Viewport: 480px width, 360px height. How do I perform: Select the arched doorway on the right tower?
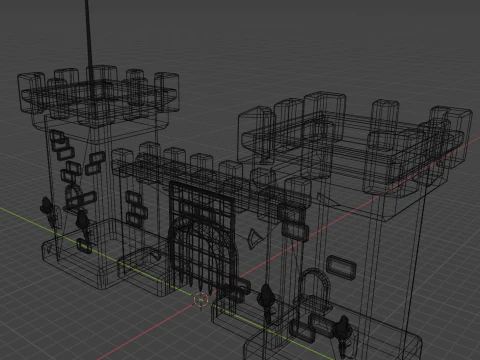[x=314, y=292]
